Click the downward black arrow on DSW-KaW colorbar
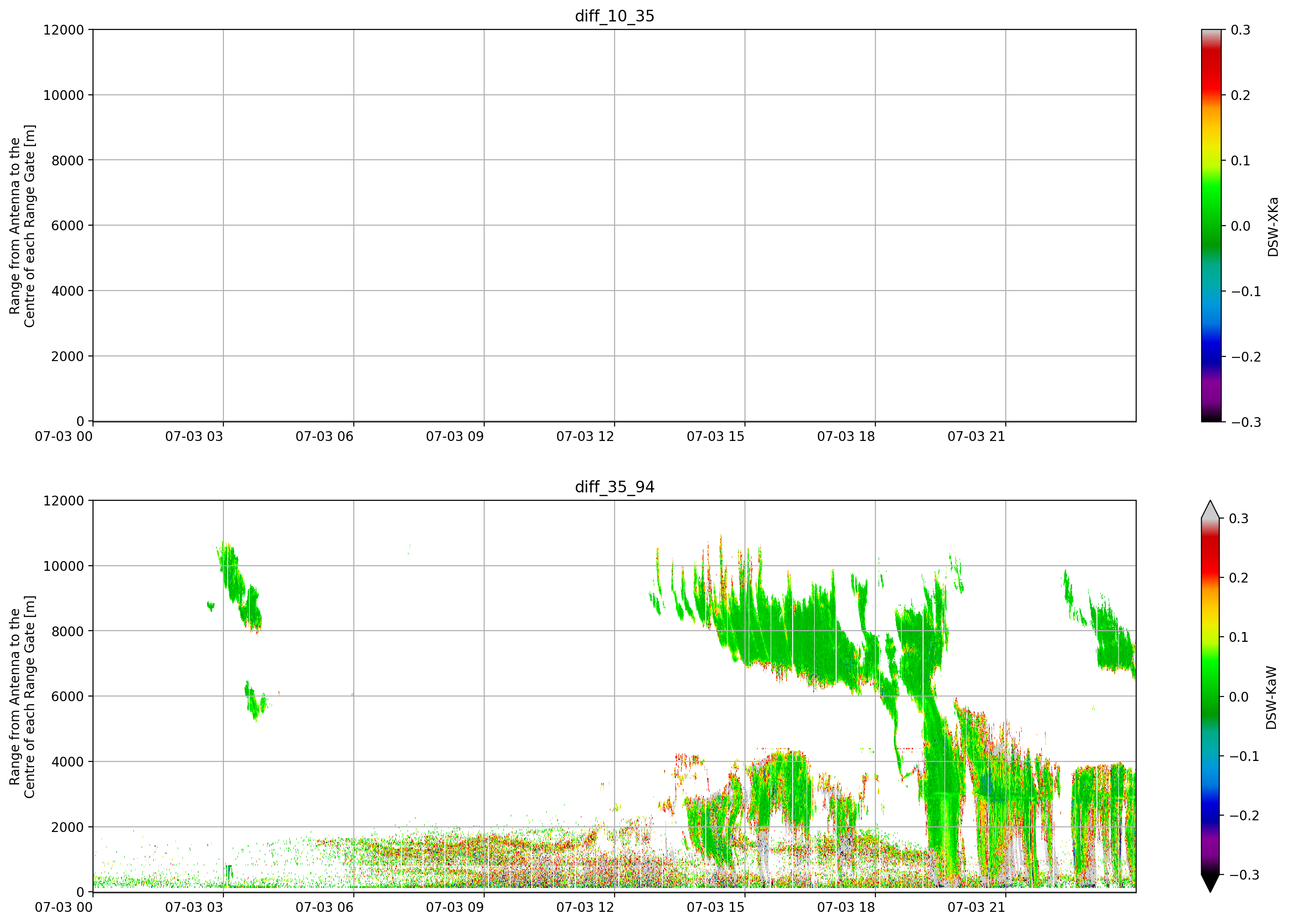The image size is (1289, 924). coord(1210,883)
